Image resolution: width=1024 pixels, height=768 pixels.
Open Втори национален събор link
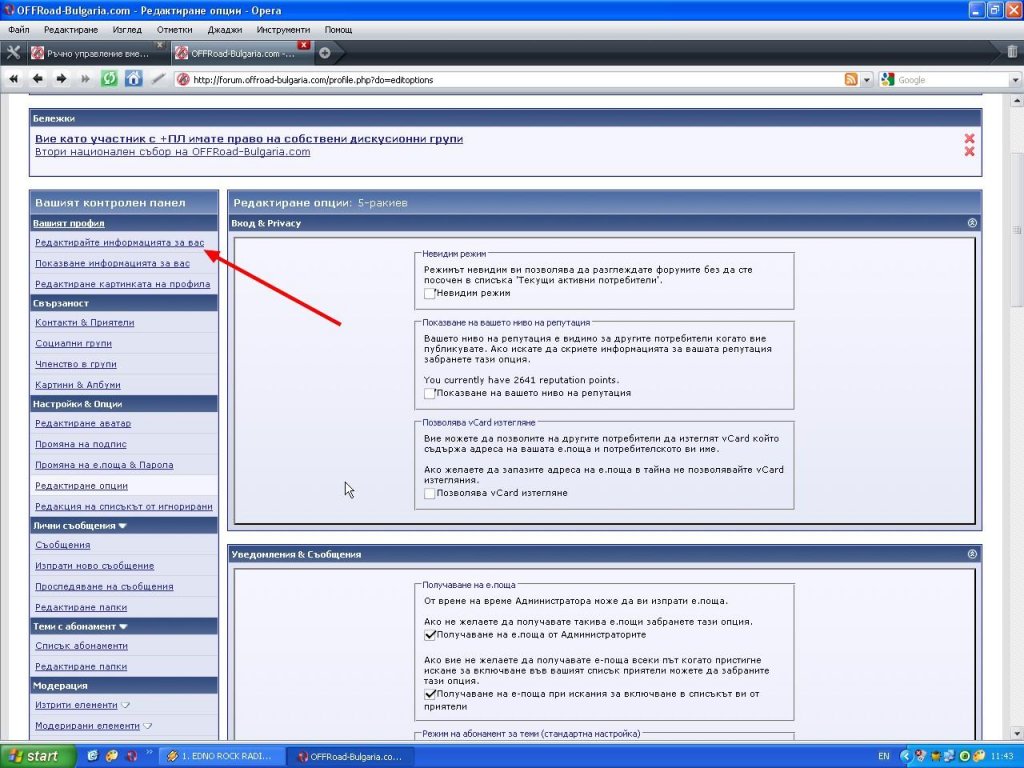[x=172, y=152]
